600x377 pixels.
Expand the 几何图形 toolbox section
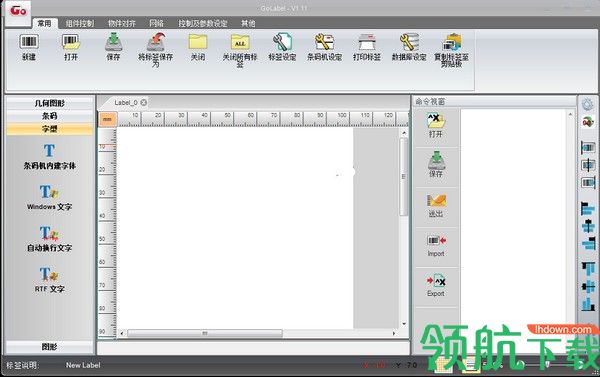coord(49,103)
